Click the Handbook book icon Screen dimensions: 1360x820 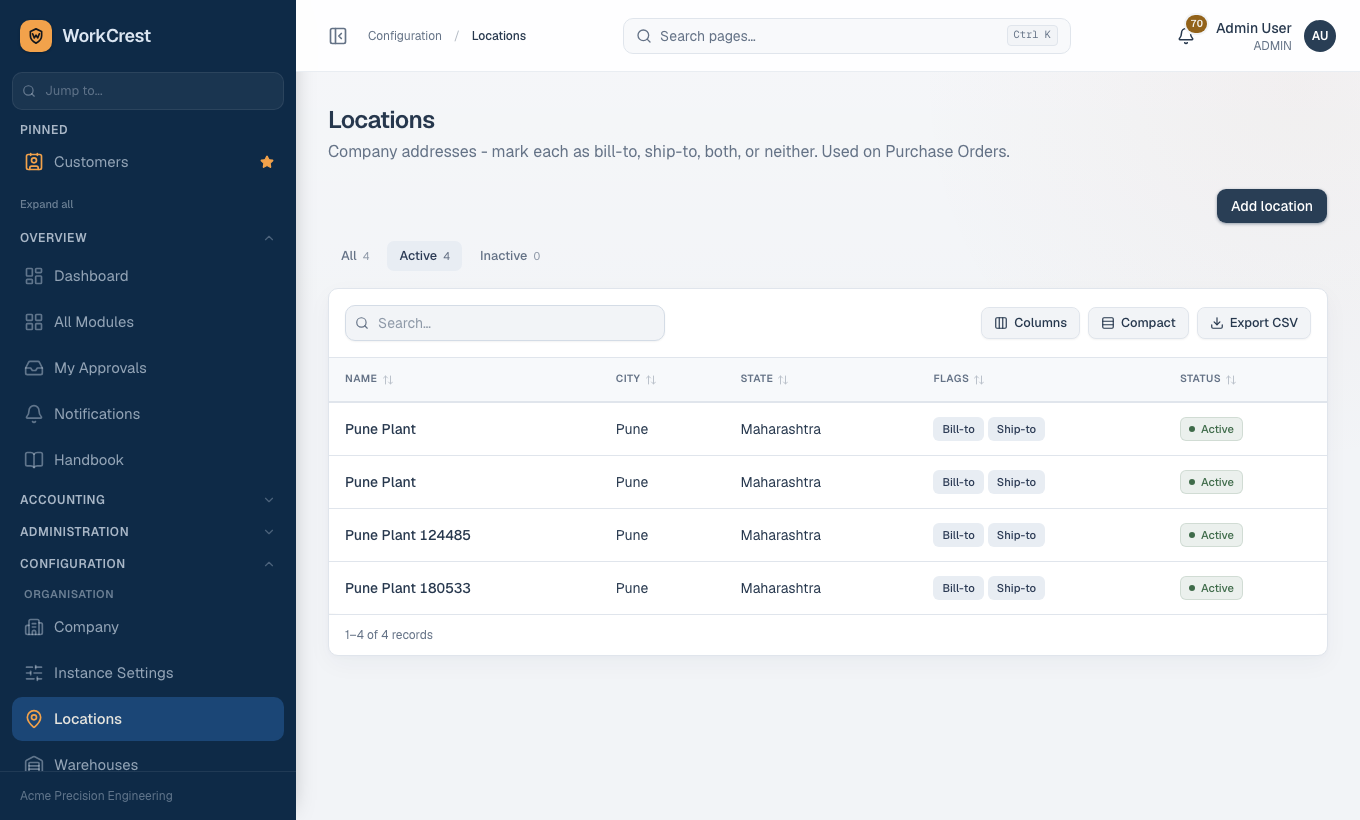pyautogui.click(x=34, y=460)
